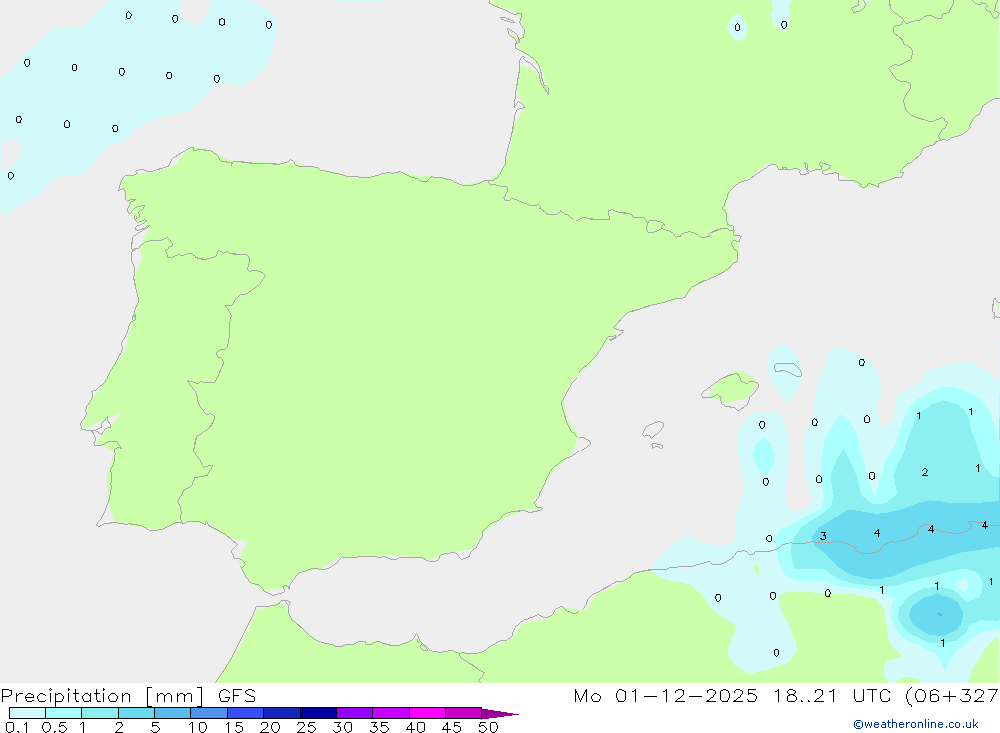Choose the 10–15 mm legend color swatch
1000x733 pixels.
point(209,713)
